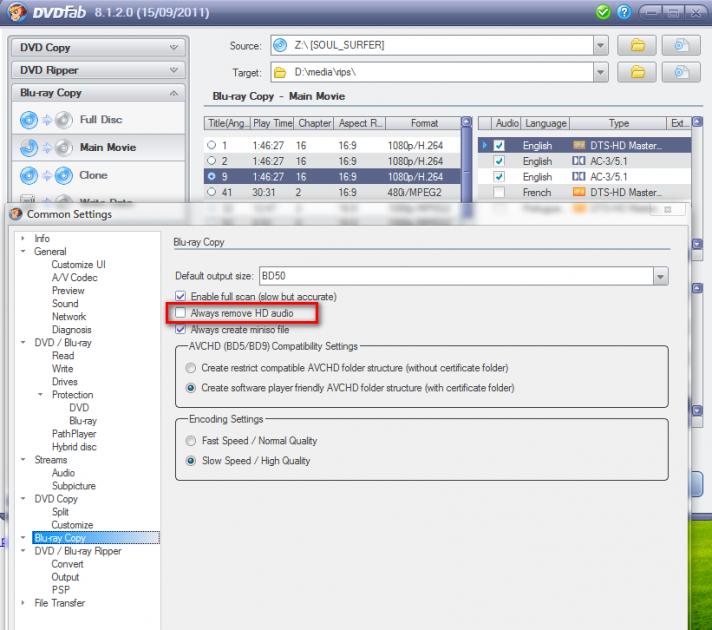This screenshot has height=630, width=712.
Task: Sort titles by Play Time column
Action: pos(272,123)
